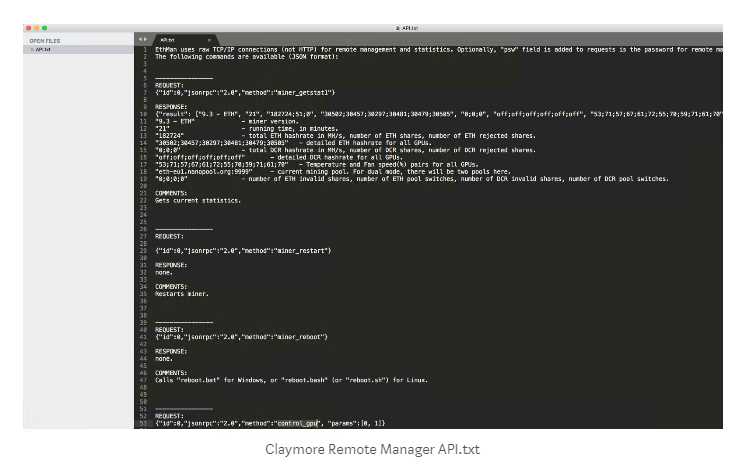The image size is (739, 470).
Task: Click the 'total DCR hashrate in MH/s' line
Action: [x=345, y=150]
